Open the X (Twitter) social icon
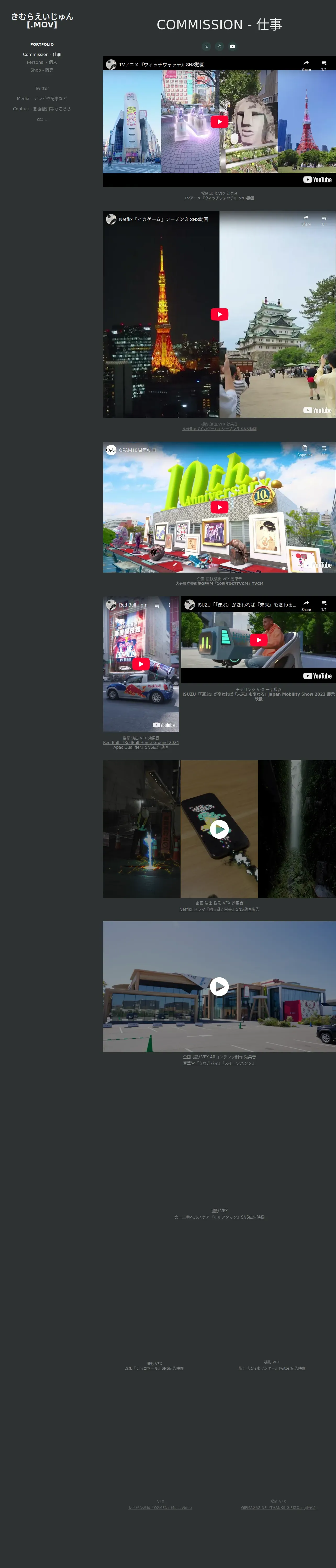This screenshot has width=336, height=1568. (206, 46)
